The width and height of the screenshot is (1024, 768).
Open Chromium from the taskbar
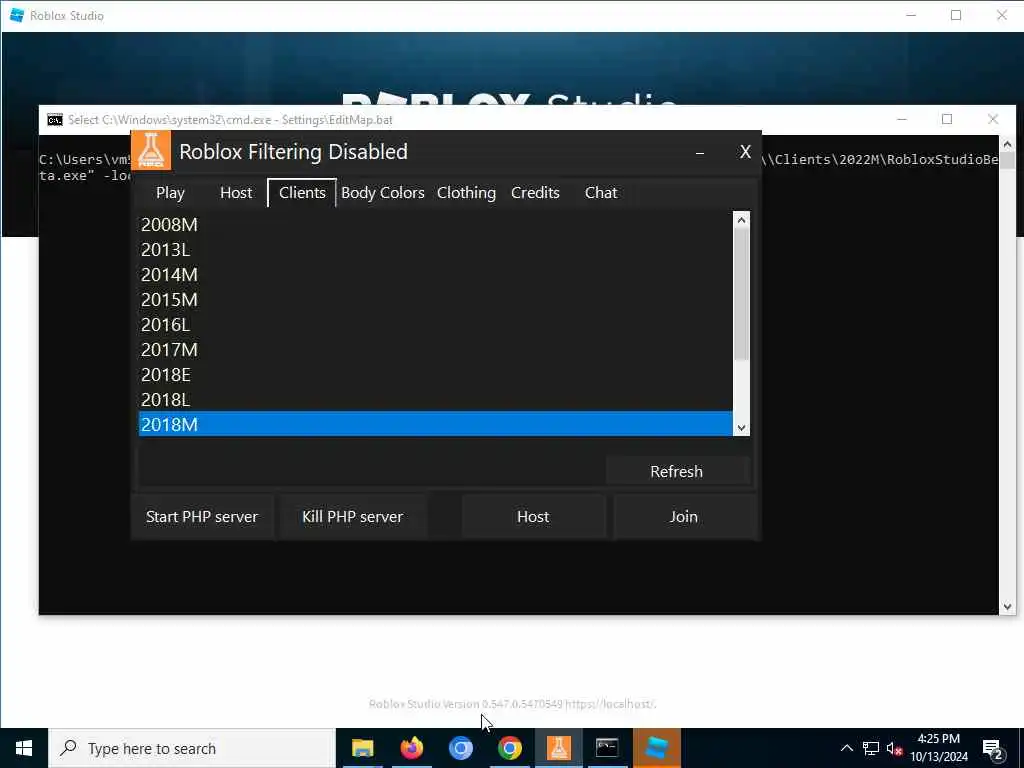(460, 748)
